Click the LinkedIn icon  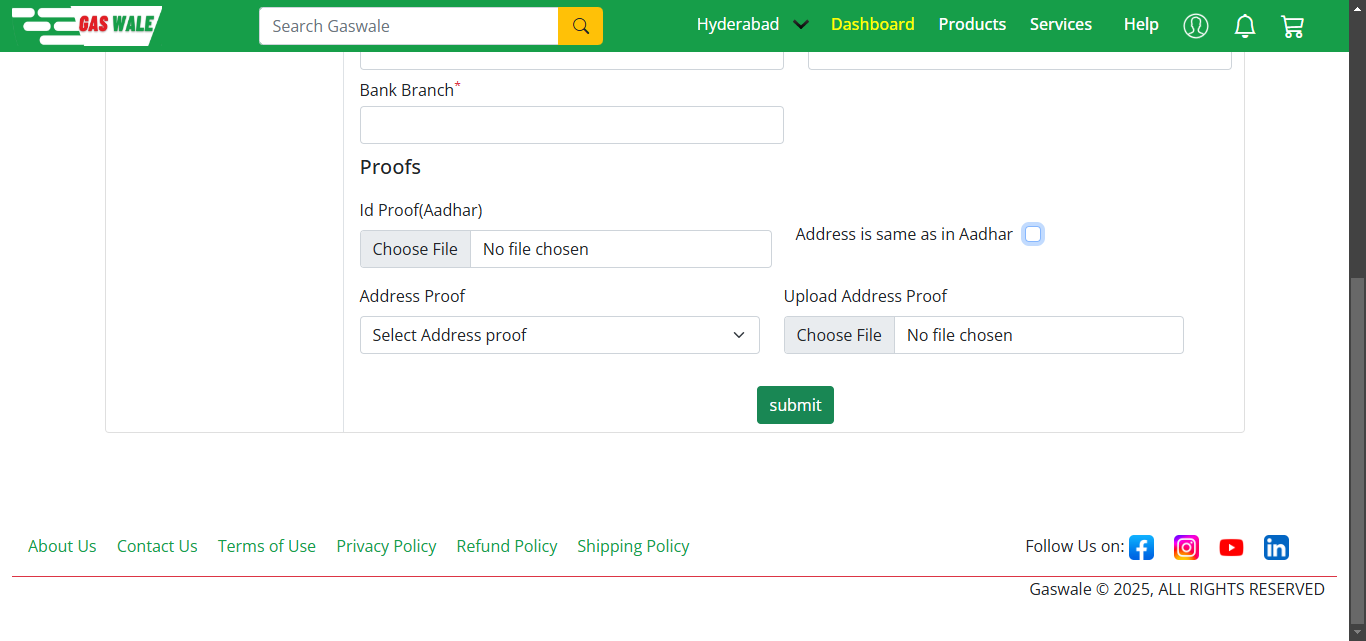click(x=1276, y=547)
